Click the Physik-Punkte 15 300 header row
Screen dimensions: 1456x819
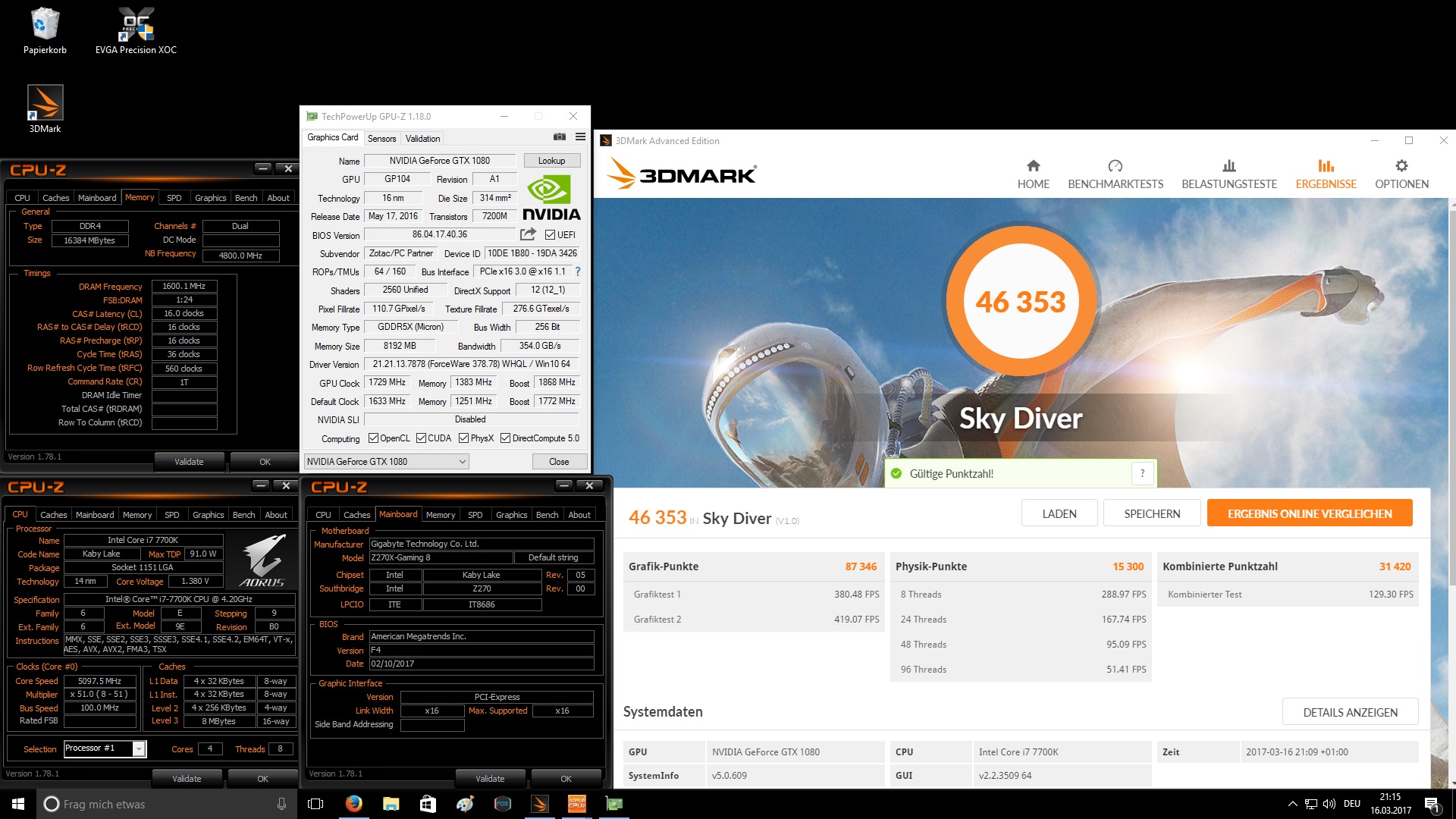coord(1020,566)
